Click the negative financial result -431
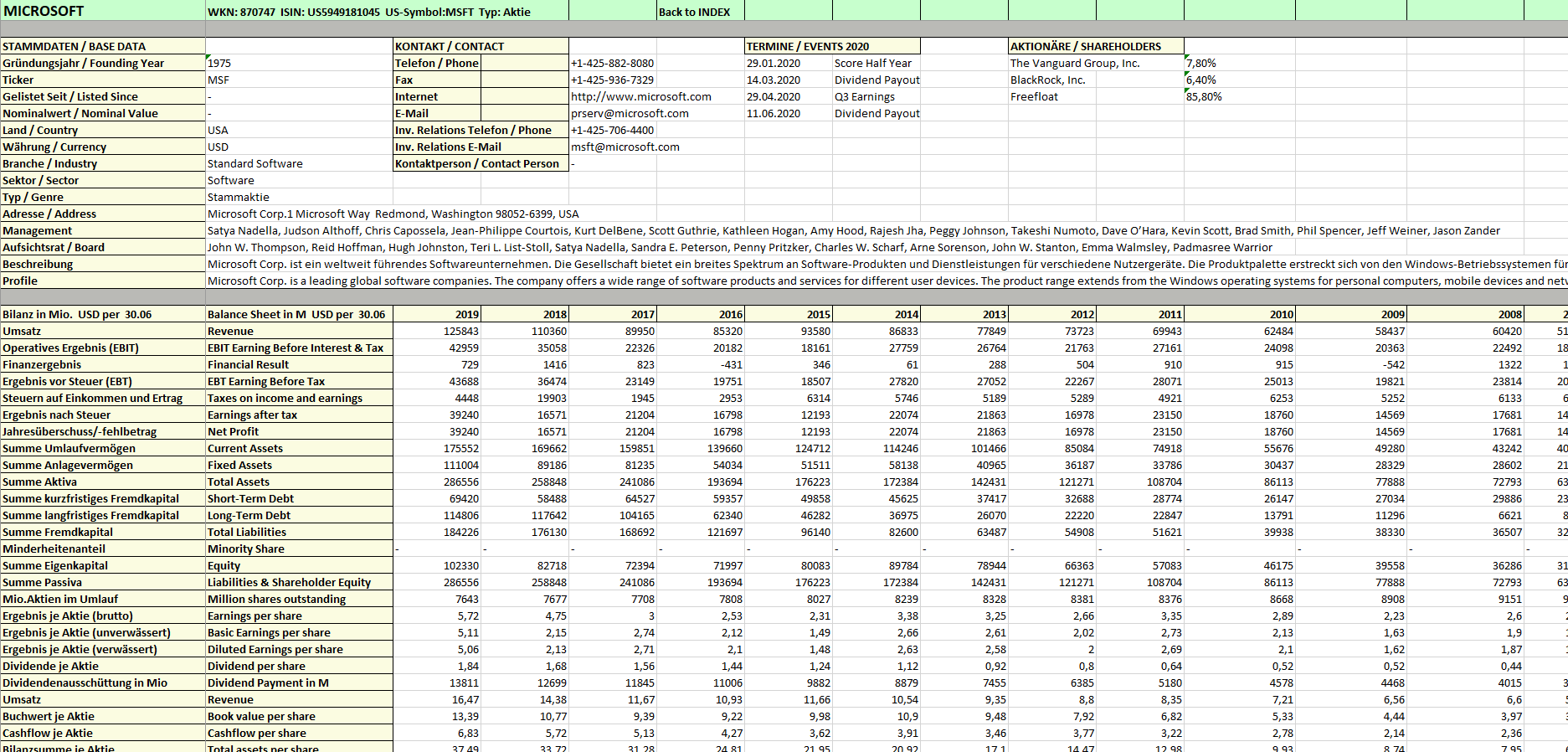Viewport: 1568px width, 752px height. click(701, 364)
